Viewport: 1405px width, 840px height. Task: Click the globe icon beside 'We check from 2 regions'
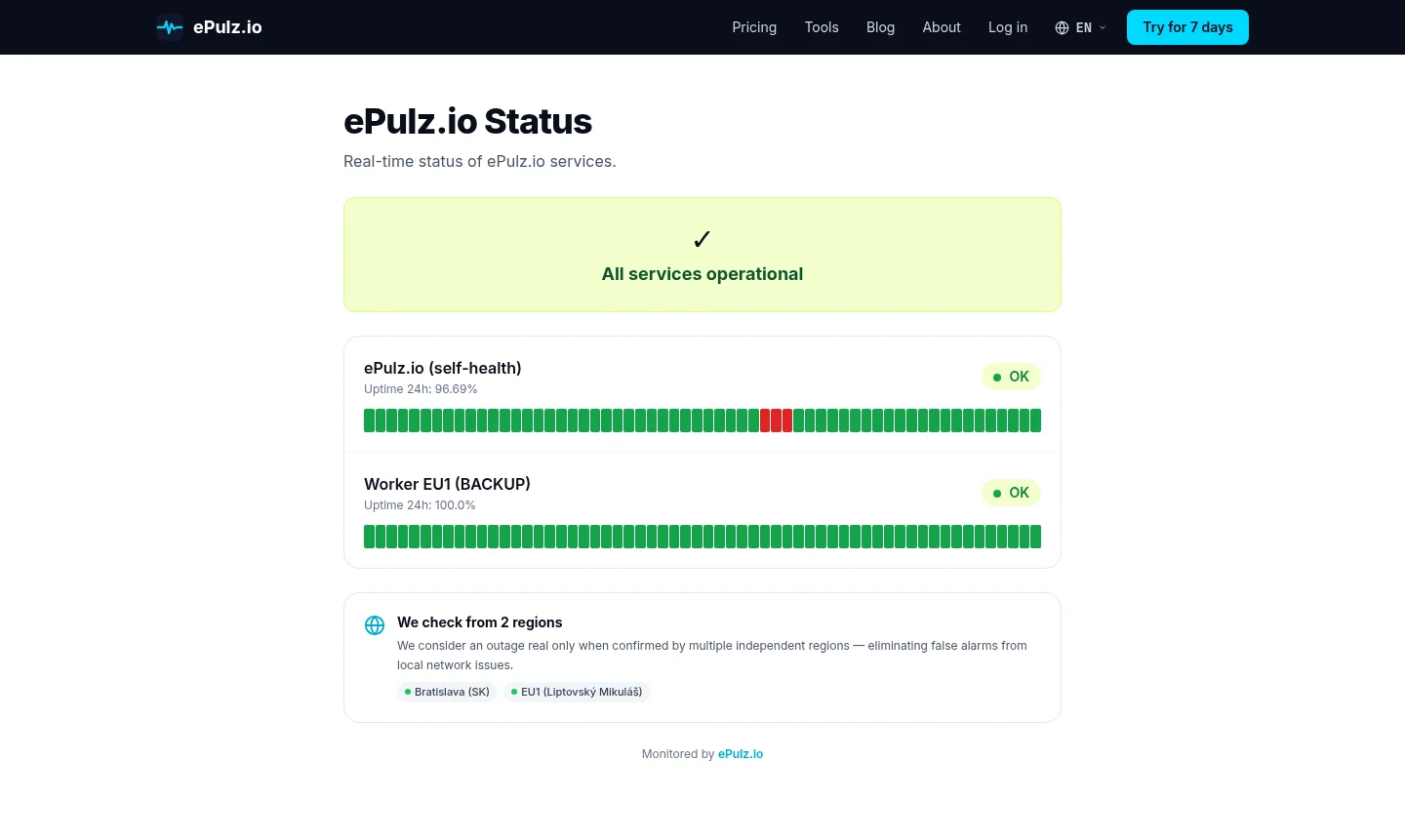(x=375, y=625)
